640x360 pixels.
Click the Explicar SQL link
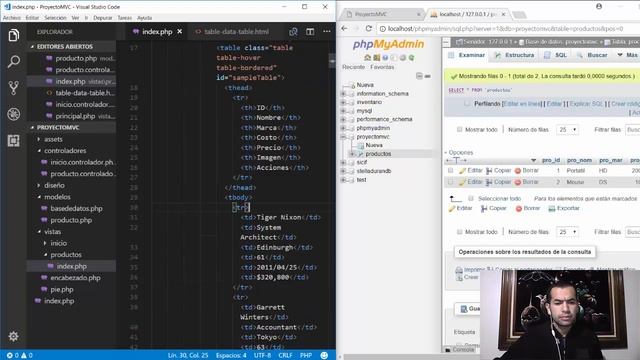586,104
